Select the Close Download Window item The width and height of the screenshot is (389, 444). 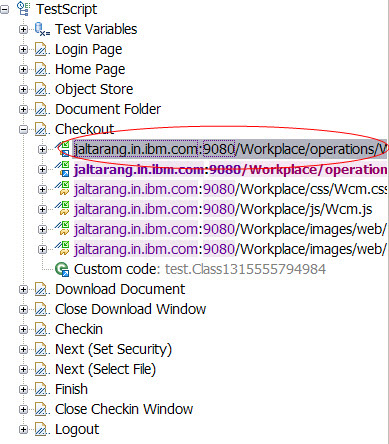(x=130, y=309)
